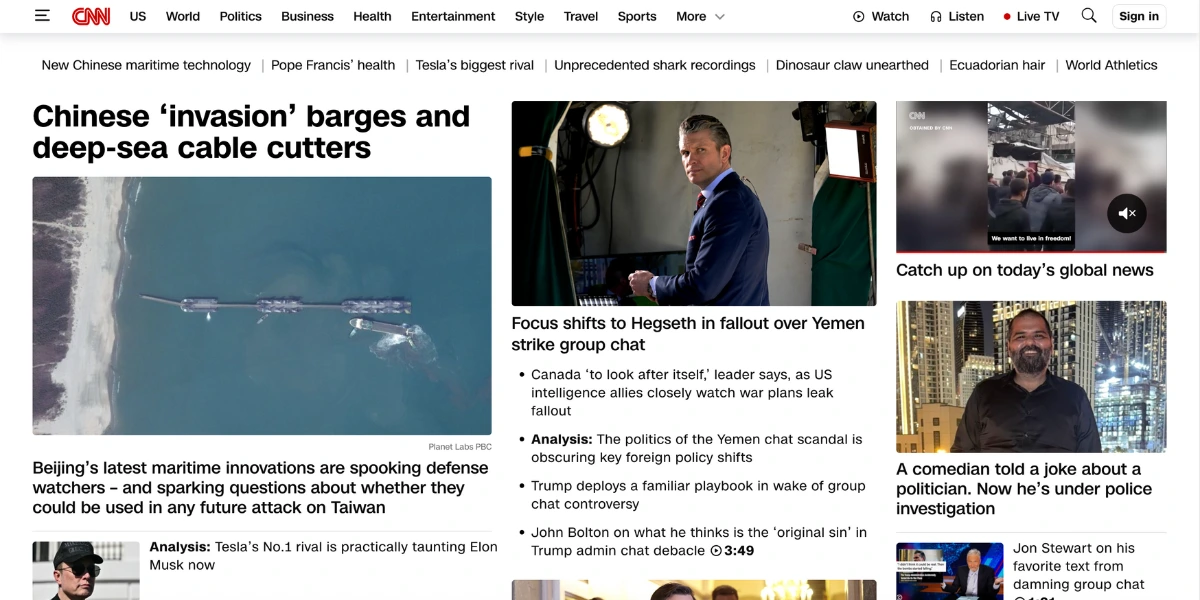This screenshot has width=1200, height=600.
Task: Click the satellite barge image
Action: click(262, 305)
